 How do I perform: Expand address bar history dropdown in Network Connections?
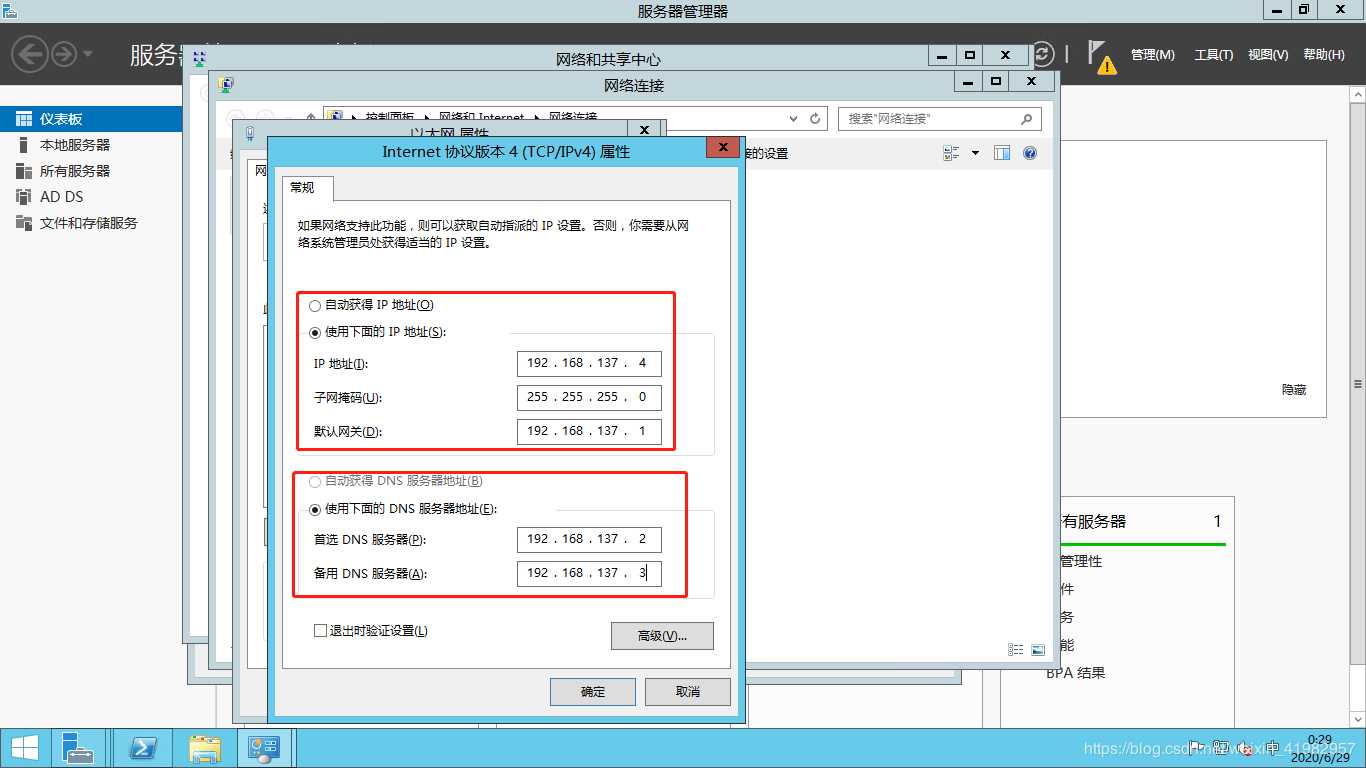click(x=794, y=119)
